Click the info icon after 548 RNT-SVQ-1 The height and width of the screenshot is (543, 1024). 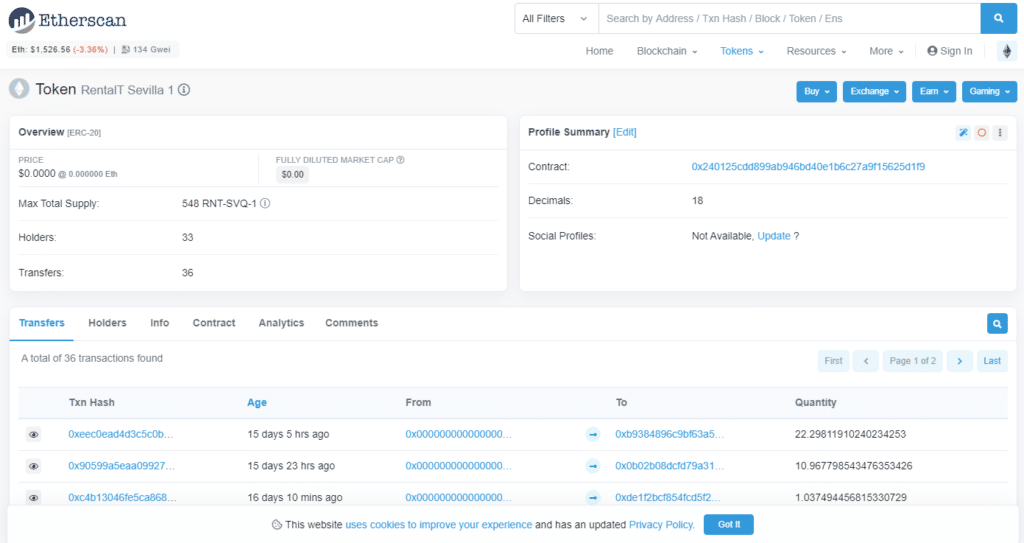pyautogui.click(x=265, y=203)
